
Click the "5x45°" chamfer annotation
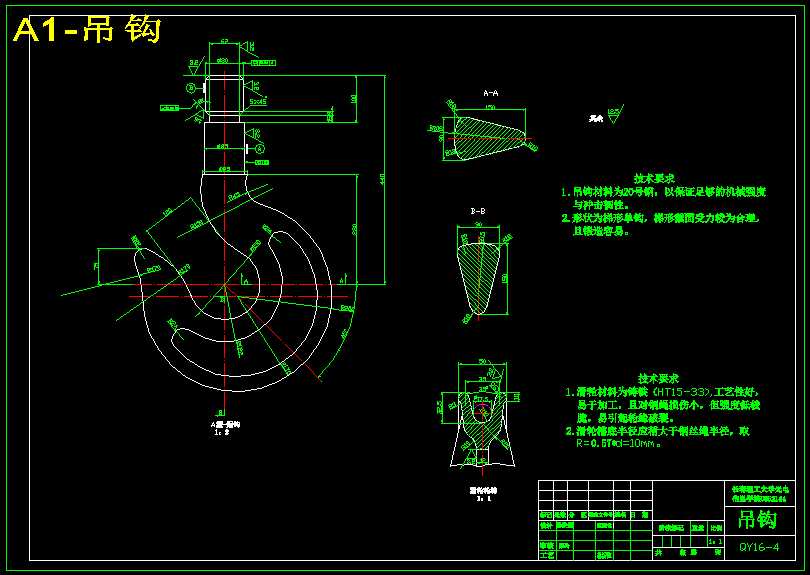258,102
